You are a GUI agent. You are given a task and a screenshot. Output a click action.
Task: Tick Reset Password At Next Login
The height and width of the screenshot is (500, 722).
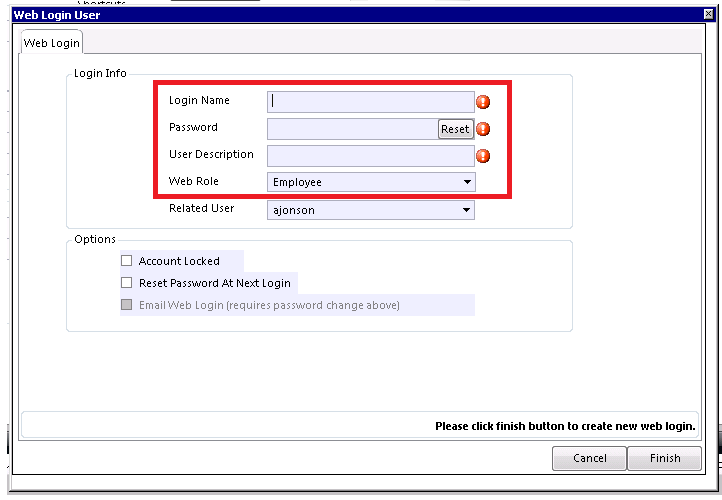pos(127,283)
